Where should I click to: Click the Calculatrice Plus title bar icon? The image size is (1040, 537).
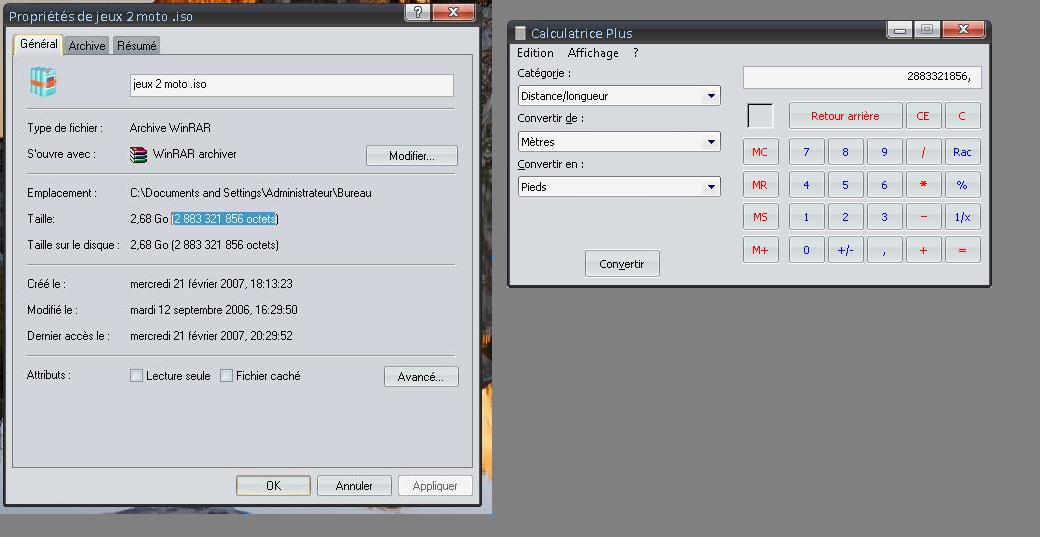[521, 33]
